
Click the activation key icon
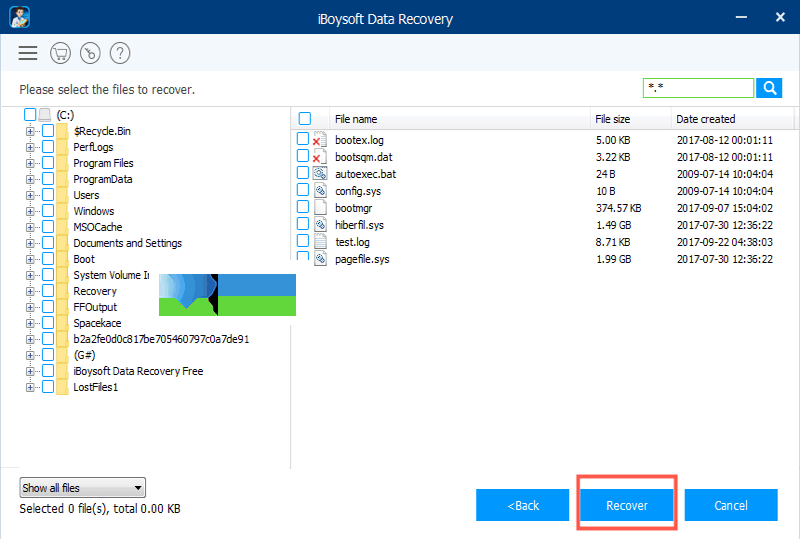[90, 53]
